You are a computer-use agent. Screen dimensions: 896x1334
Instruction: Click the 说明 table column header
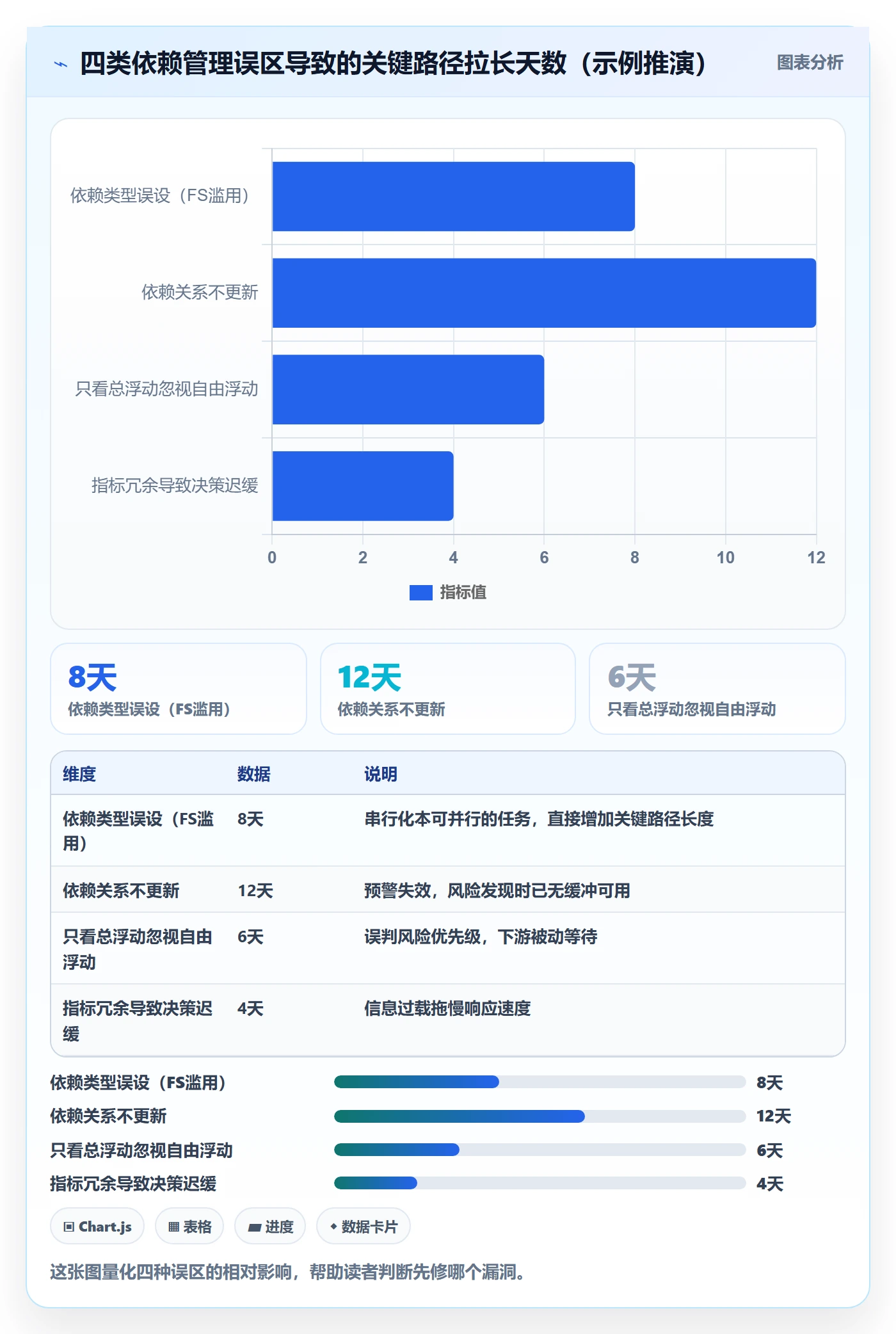pyautogui.click(x=381, y=775)
